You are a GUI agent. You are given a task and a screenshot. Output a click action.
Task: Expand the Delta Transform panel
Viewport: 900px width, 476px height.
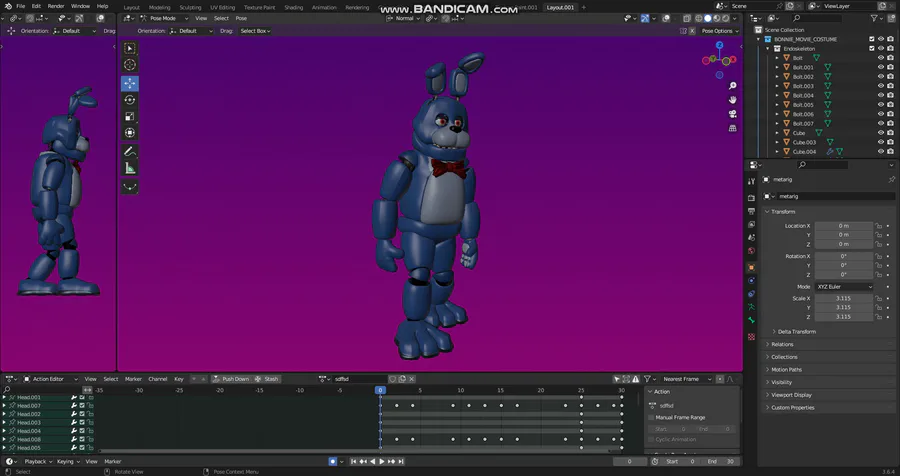pos(797,332)
